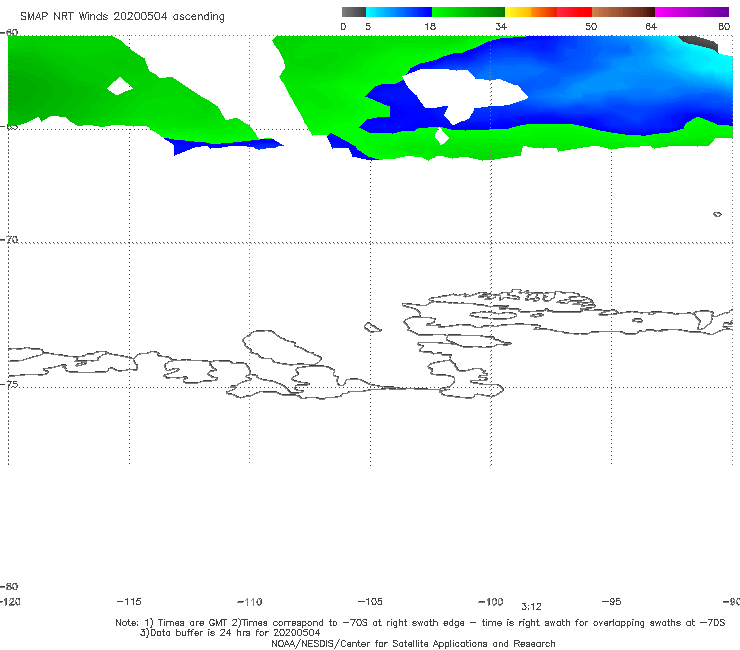Image resolution: width=740 pixels, height=650 pixels.
Task: Click the color bar label "18"
Action: point(430,26)
